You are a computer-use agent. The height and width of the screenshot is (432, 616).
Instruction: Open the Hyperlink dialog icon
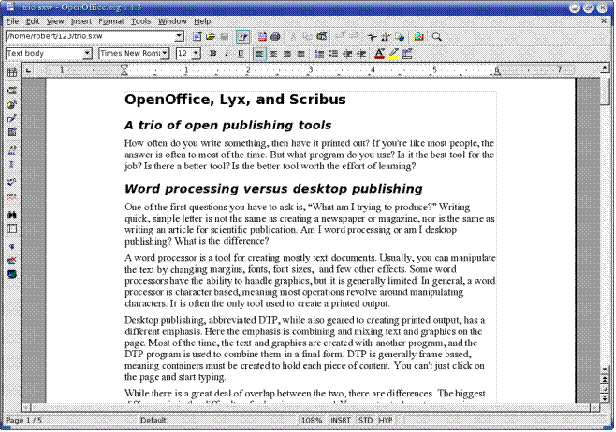pos(400,37)
